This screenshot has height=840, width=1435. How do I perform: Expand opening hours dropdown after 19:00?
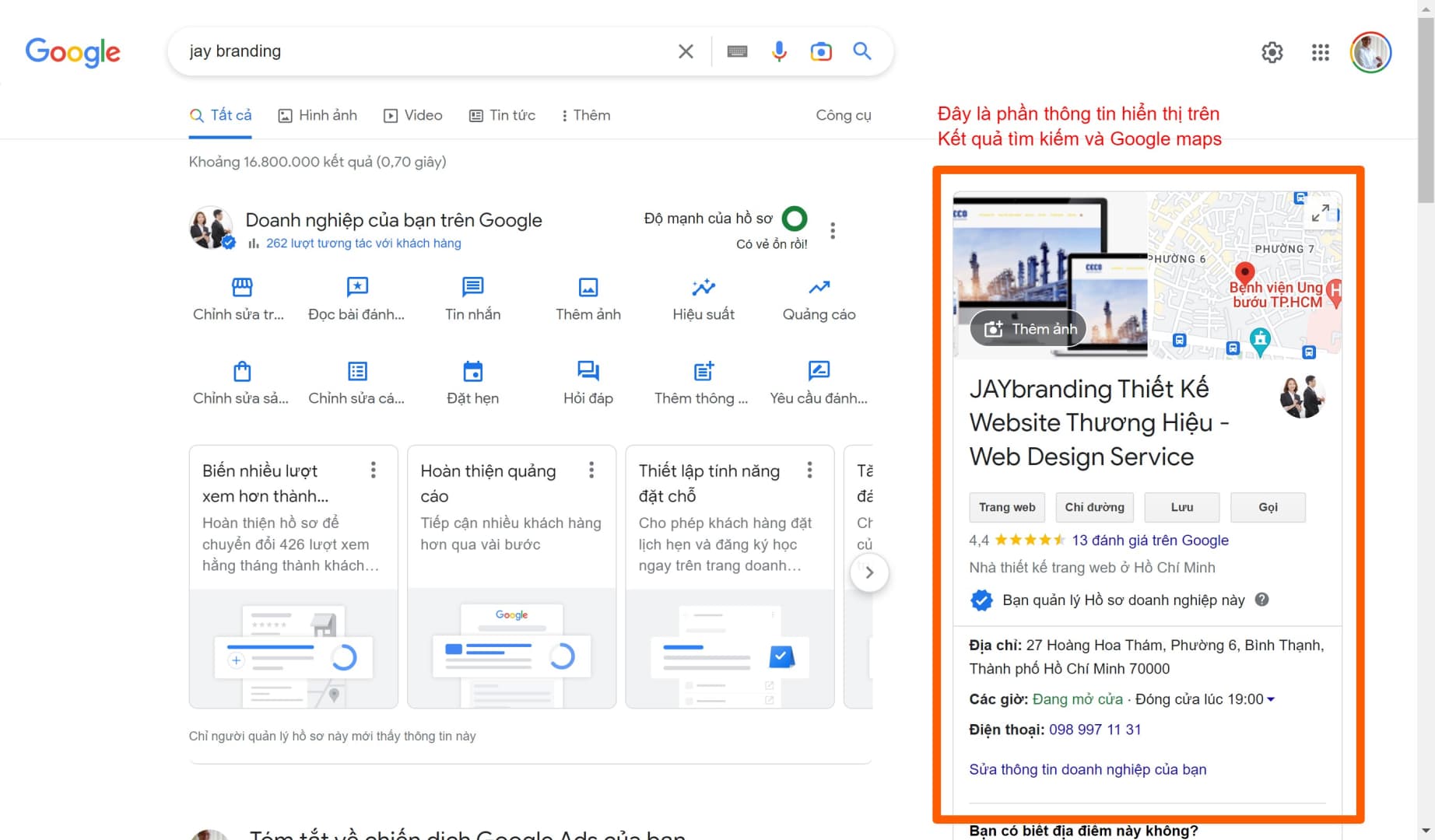1271,699
